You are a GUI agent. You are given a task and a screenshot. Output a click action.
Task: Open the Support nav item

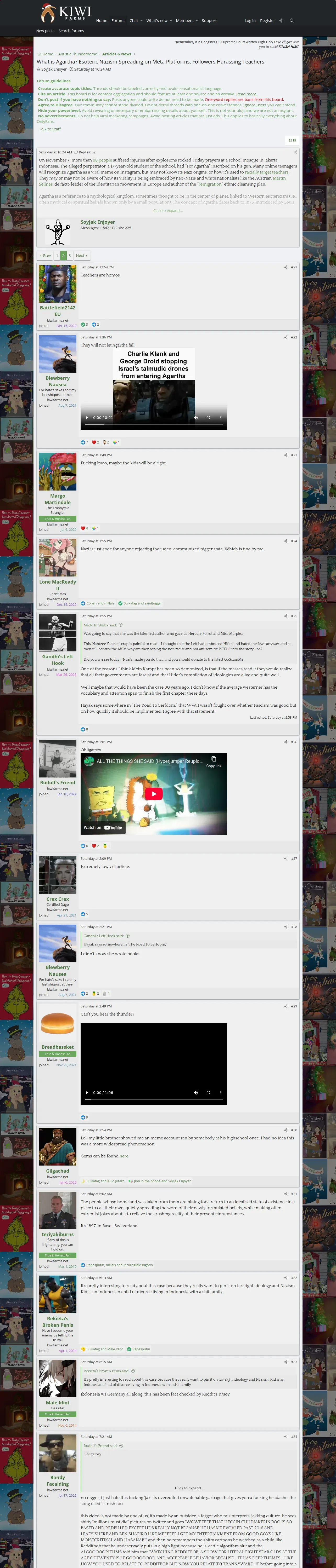pos(209,21)
